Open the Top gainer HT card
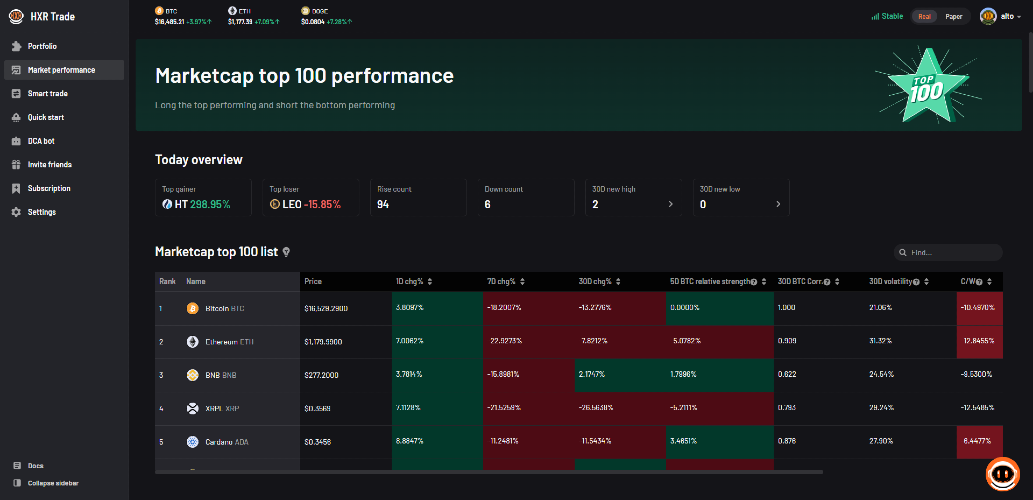Viewport: 1033px width, 500px height. pos(203,197)
